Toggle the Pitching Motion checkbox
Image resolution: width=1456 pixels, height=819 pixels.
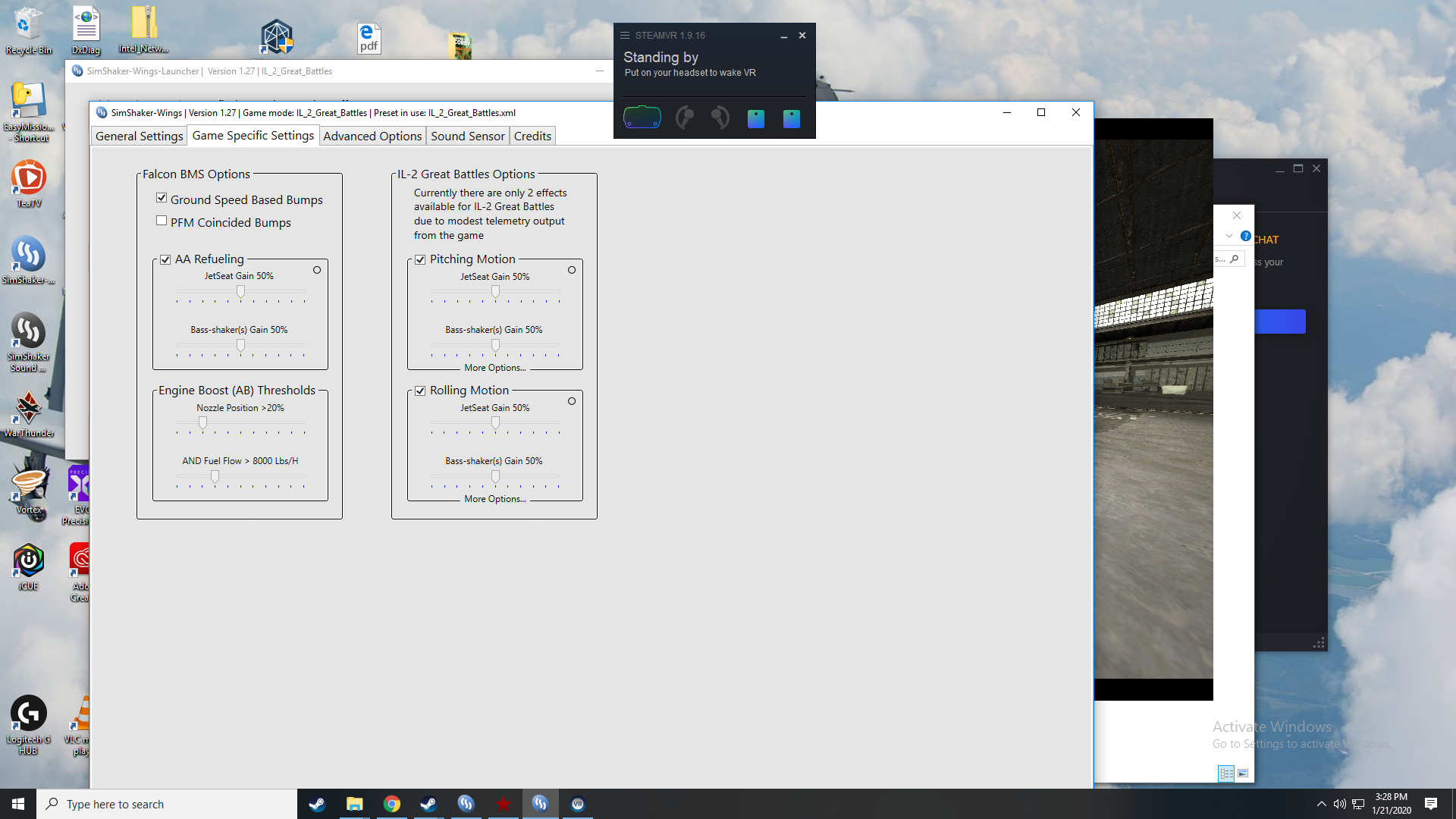click(x=420, y=260)
